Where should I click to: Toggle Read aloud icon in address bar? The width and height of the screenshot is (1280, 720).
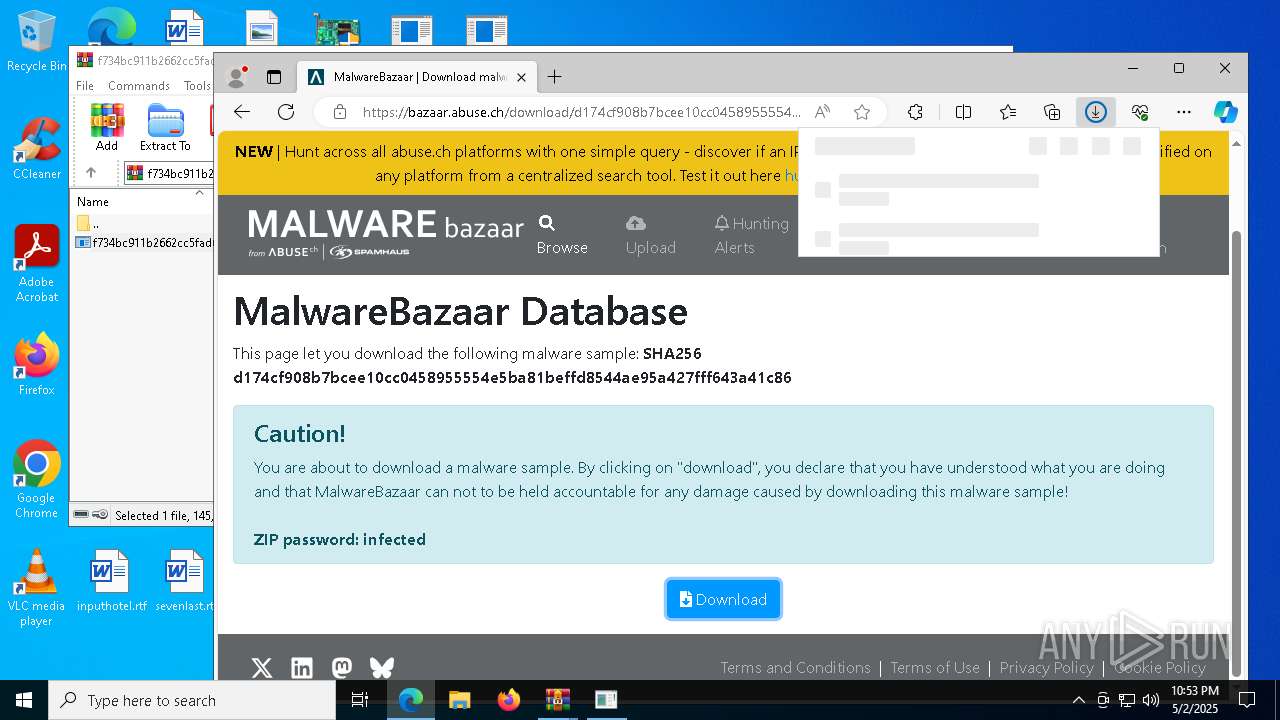coord(822,112)
